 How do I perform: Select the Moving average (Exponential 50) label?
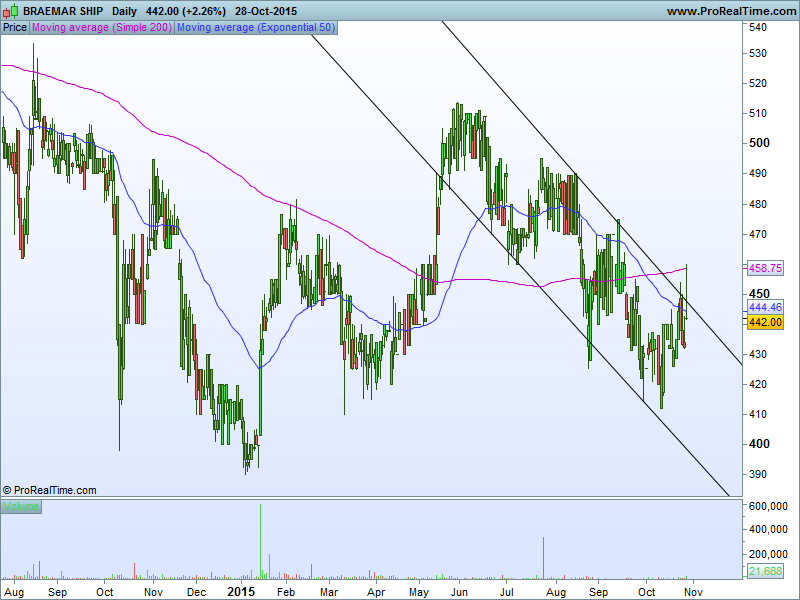point(255,27)
